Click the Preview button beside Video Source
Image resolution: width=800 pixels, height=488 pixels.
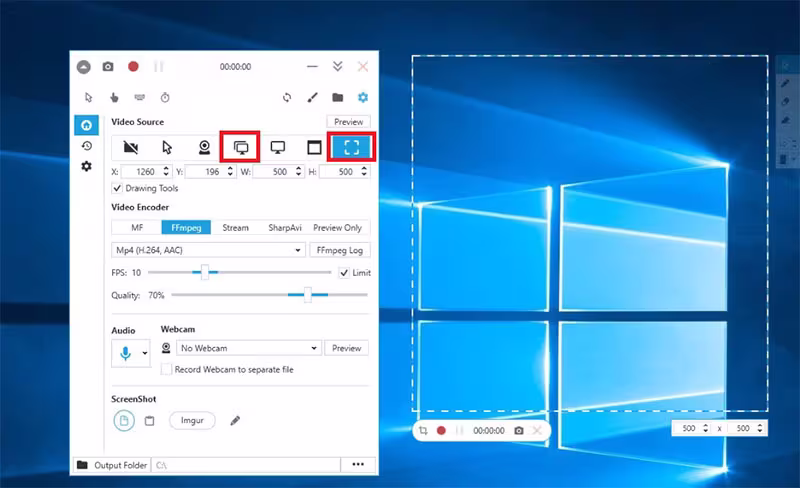(348, 122)
